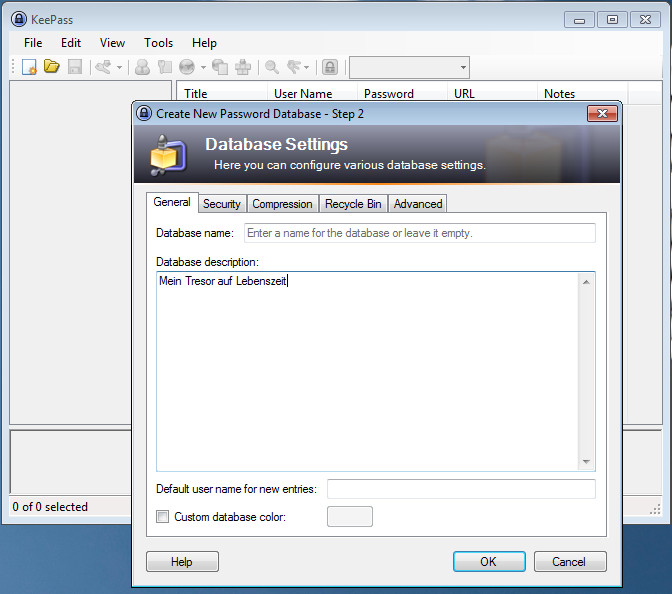This screenshot has width=672, height=594.
Task: Expand the Show entries dropdown arrow
Action: point(306,67)
